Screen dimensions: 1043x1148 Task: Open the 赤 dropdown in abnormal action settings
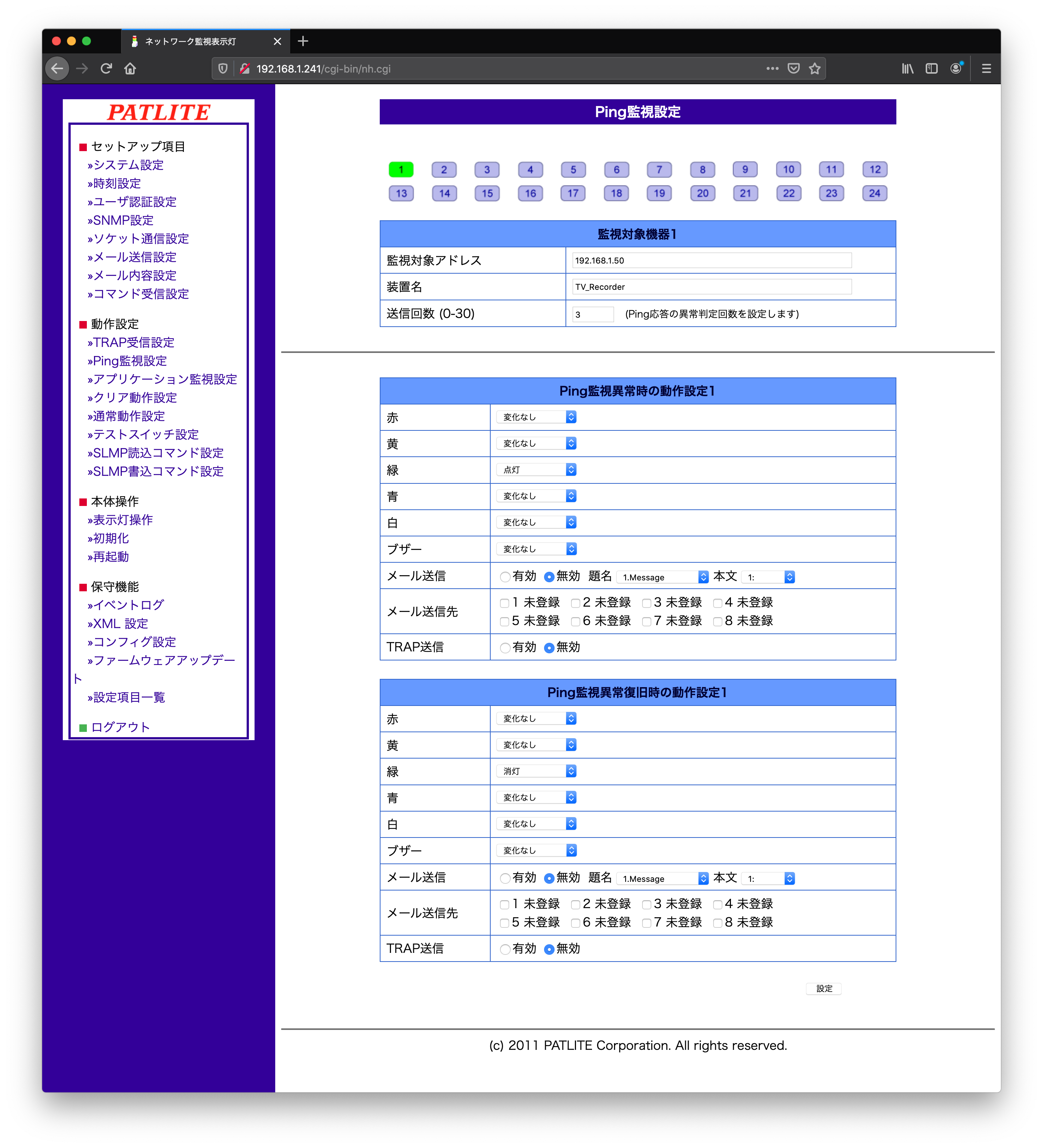[537, 417]
